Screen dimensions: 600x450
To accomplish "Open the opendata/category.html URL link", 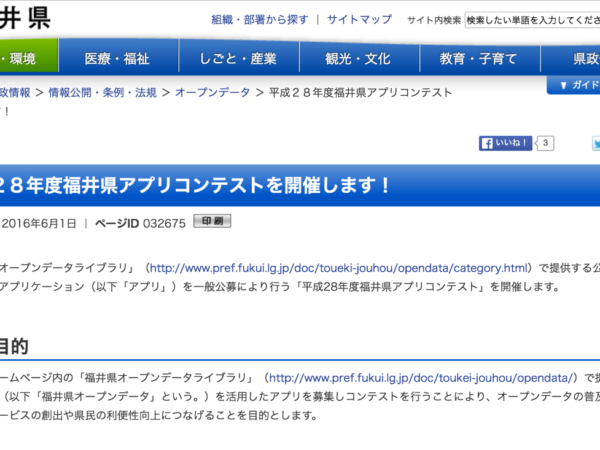I will click(339, 268).
